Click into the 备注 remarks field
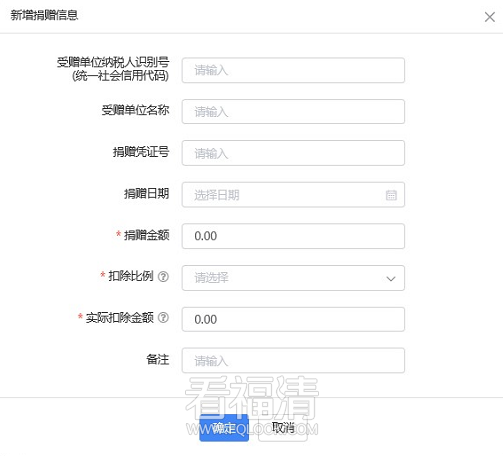The image size is (503, 456). pyautogui.click(x=293, y=361)
